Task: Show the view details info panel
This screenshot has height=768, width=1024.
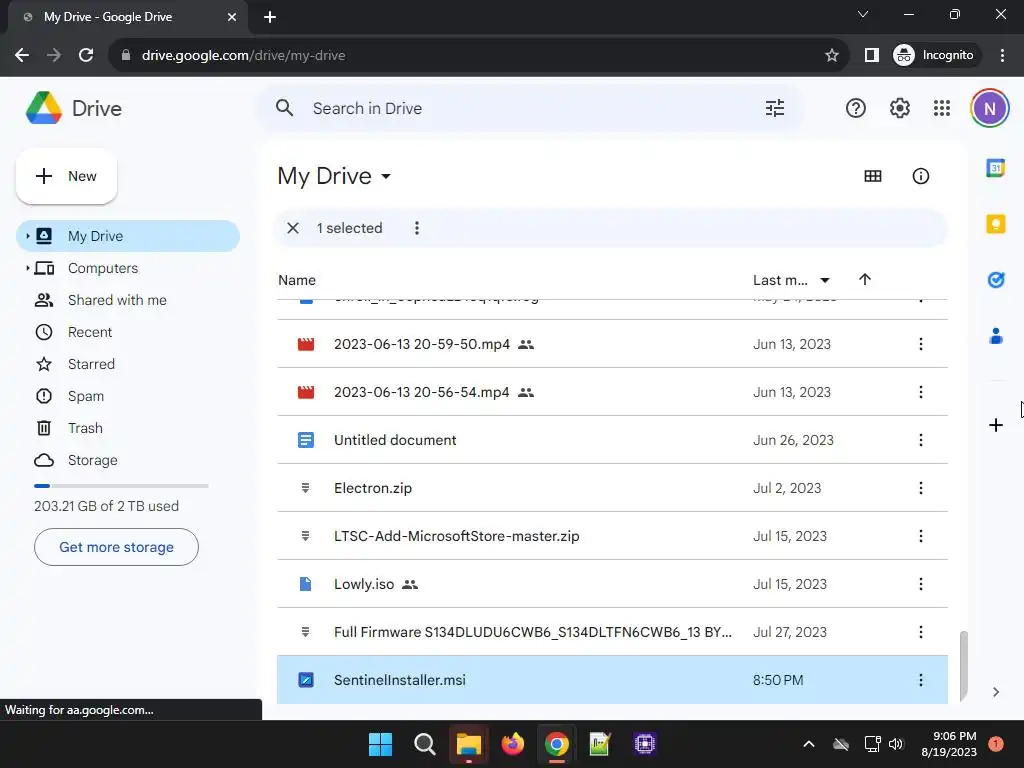Action: [x=920, y=176]
